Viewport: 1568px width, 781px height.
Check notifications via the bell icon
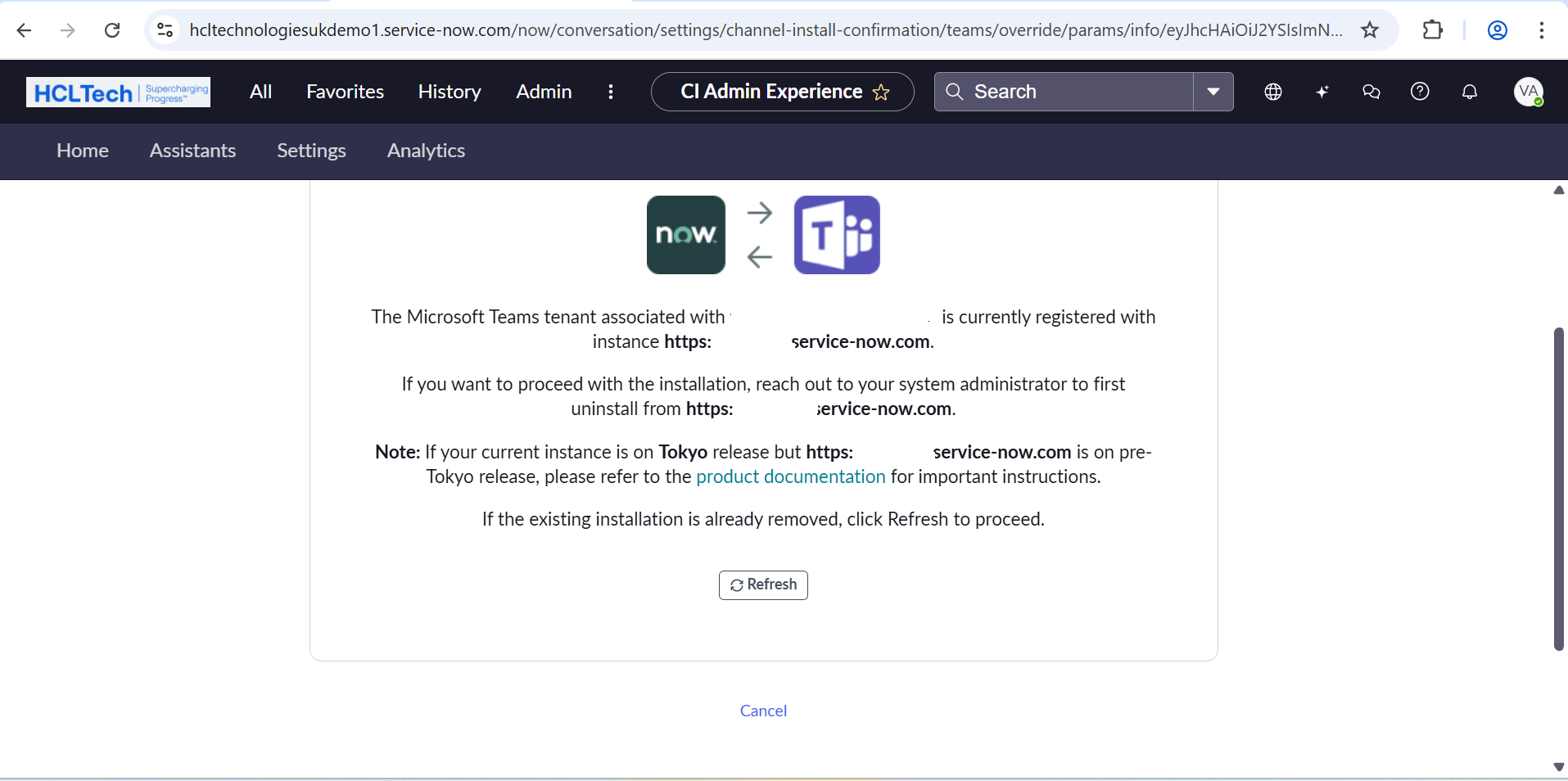click(x=1470, y=92)
